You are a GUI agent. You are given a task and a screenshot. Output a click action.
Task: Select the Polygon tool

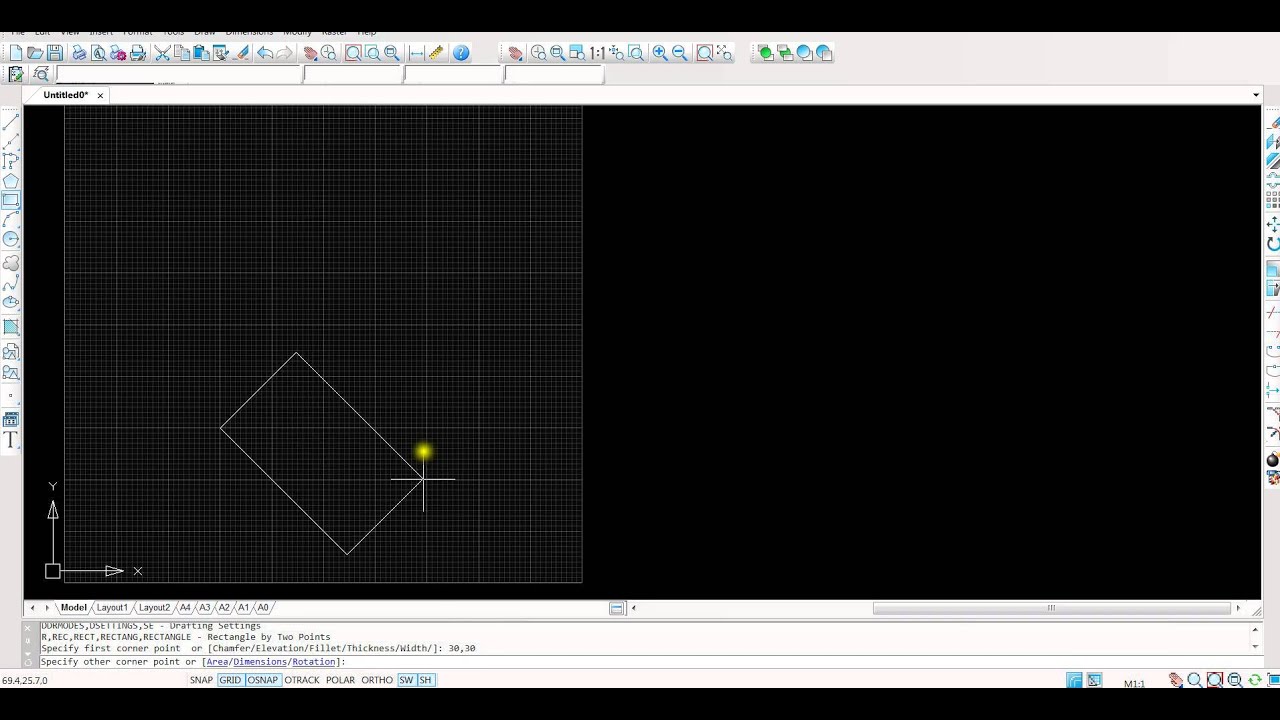pos(11,181)
